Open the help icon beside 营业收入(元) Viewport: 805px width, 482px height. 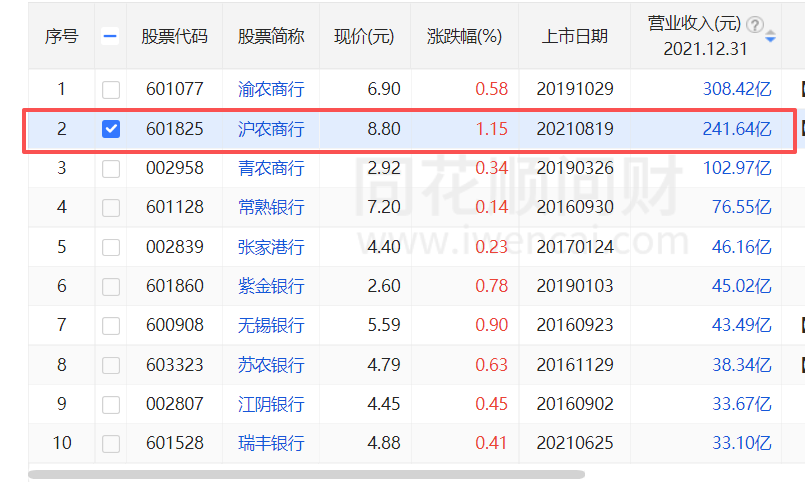coord(755,24)
